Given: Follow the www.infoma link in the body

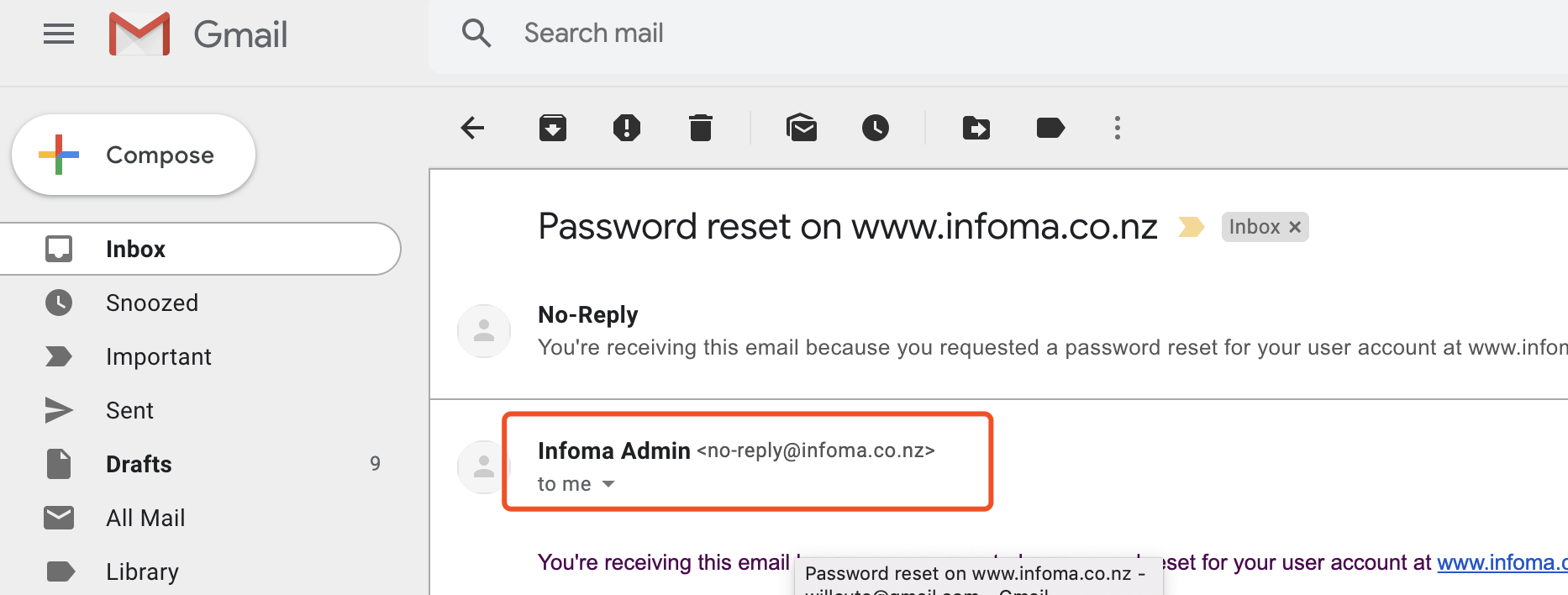Looking at the screenshot, I should pyautogui.click(x=1501, y=562).
